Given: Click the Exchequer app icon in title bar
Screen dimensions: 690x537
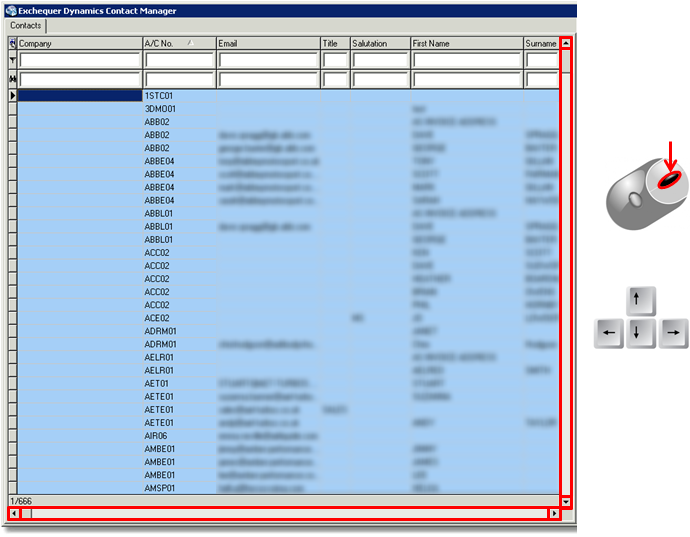Looking at the screenshot, I should tap(11, 11).
